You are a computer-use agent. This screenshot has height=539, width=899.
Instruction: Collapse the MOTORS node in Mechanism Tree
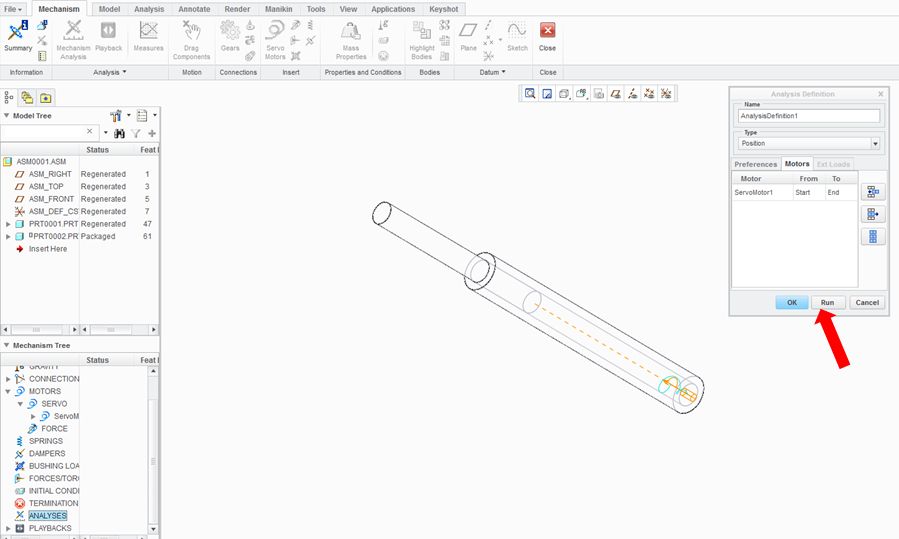click(x=8, y=391)
